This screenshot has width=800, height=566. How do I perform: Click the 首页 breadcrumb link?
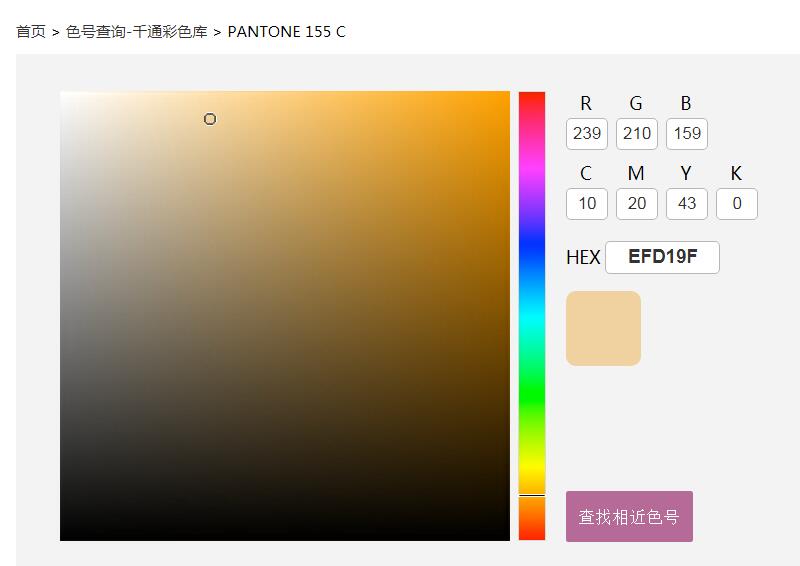(31, 32)
